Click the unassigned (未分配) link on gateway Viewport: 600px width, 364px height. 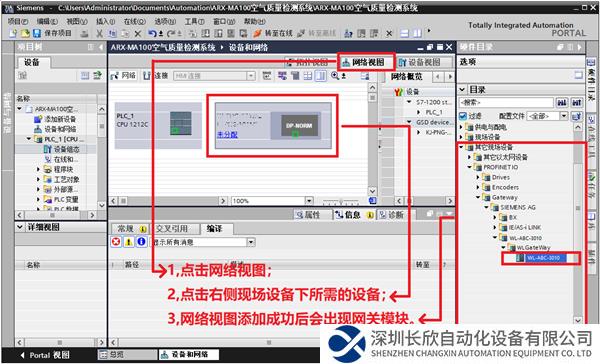(x=227, y=134)
